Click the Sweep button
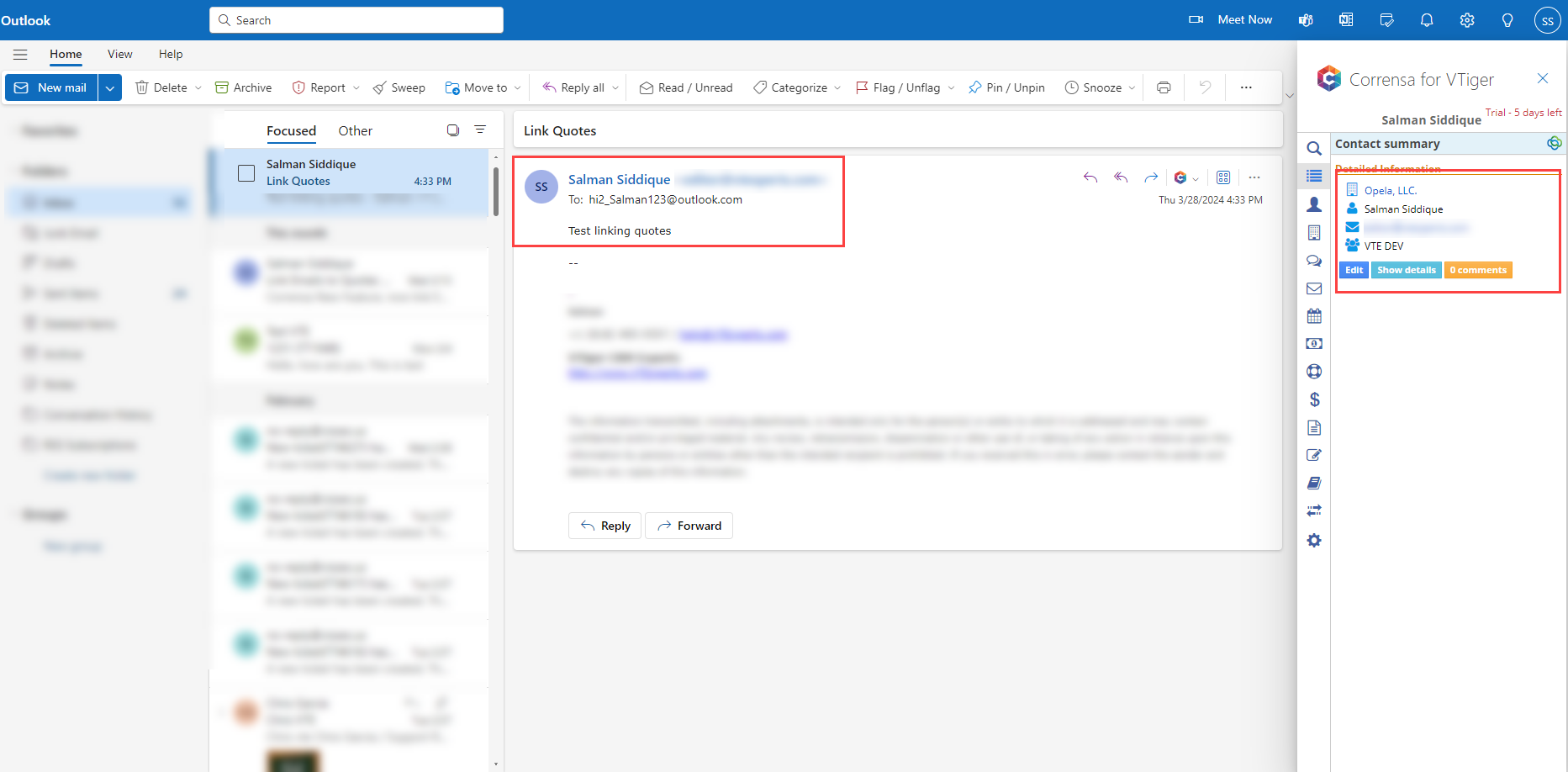This screenshot has height=772, width=1568. [399, 87]
